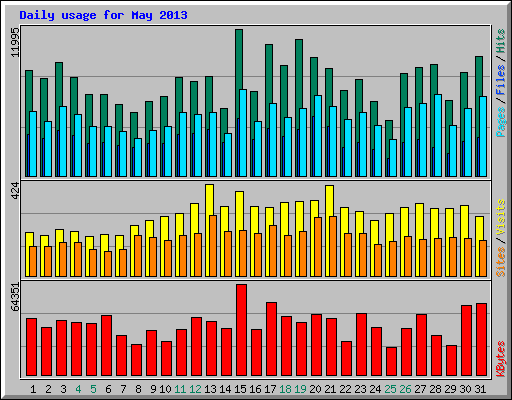
Task: Click day 16 label on the x-axis
Action: pyautogui.click(x=255, y=389)
